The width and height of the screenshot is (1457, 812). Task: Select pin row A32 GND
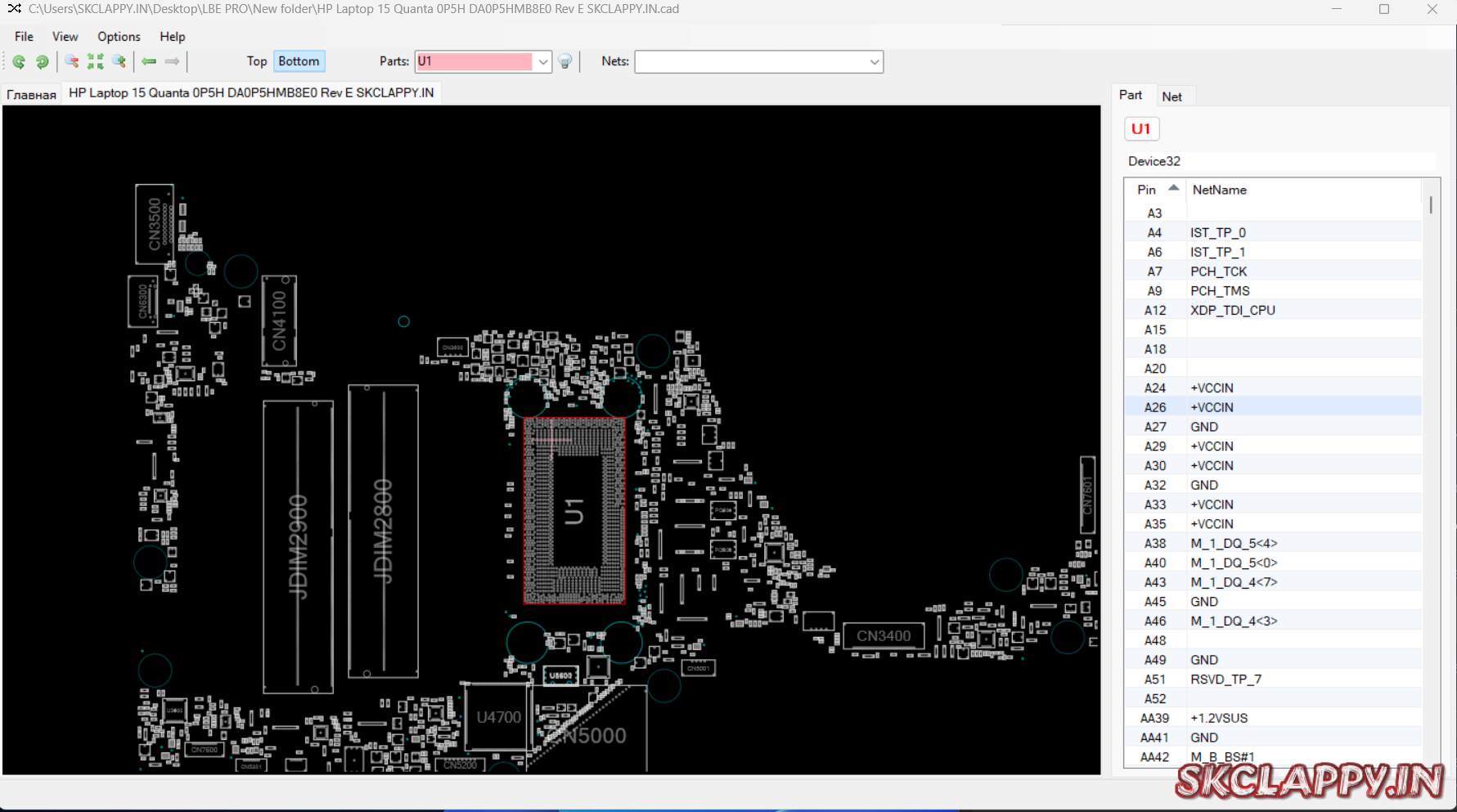(x=1273, y=485)
